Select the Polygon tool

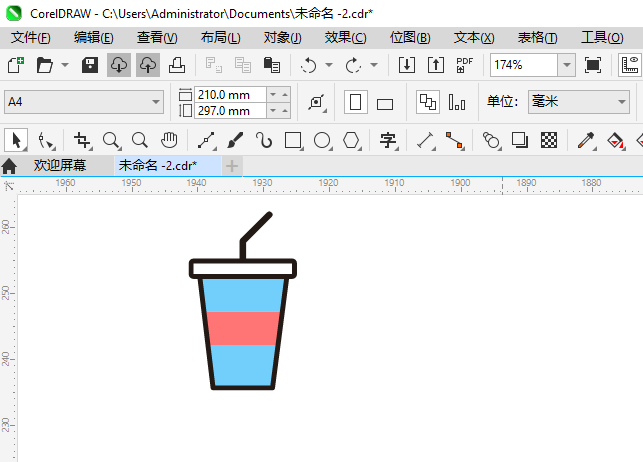(x=351, y=140)
